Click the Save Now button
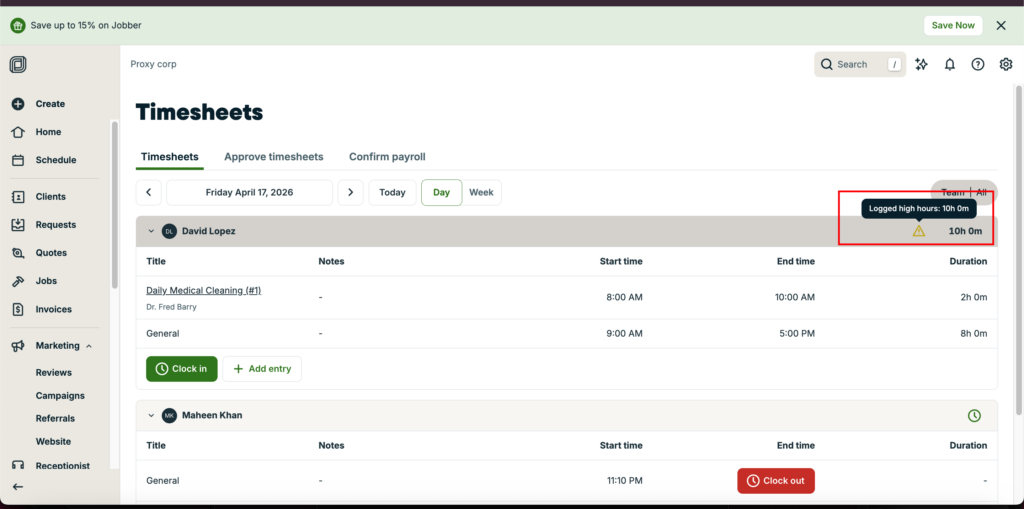This screenshot has height=509, width=1024. 953,25
